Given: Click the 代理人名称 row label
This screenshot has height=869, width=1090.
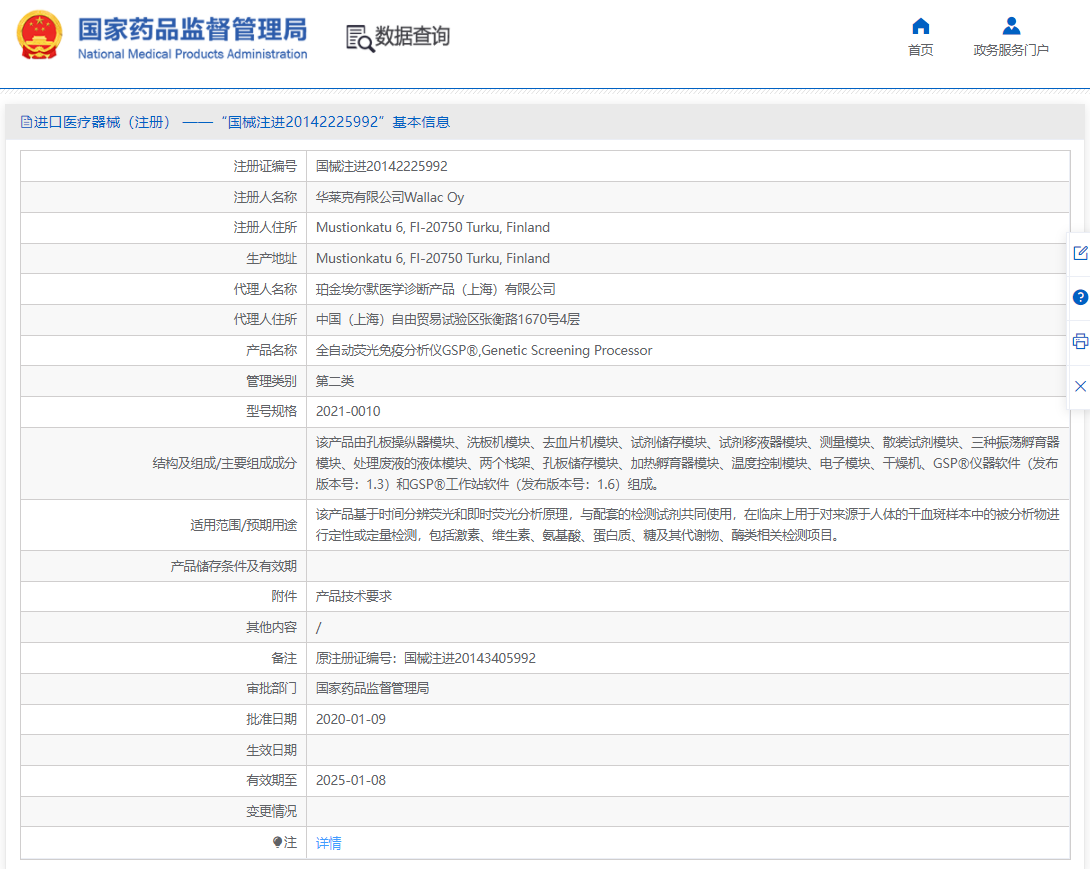Looking at the screenshot, I should (265, 289).
